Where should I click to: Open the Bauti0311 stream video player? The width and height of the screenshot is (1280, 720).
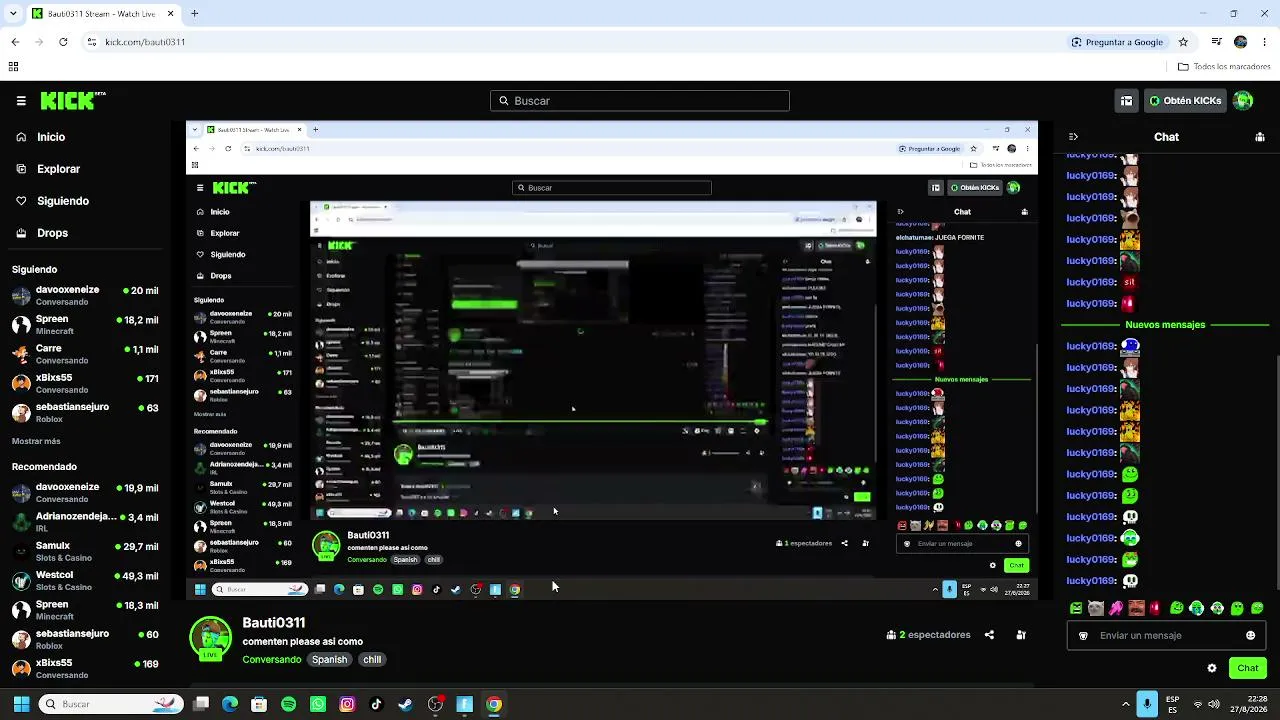(x=612, y=361)
